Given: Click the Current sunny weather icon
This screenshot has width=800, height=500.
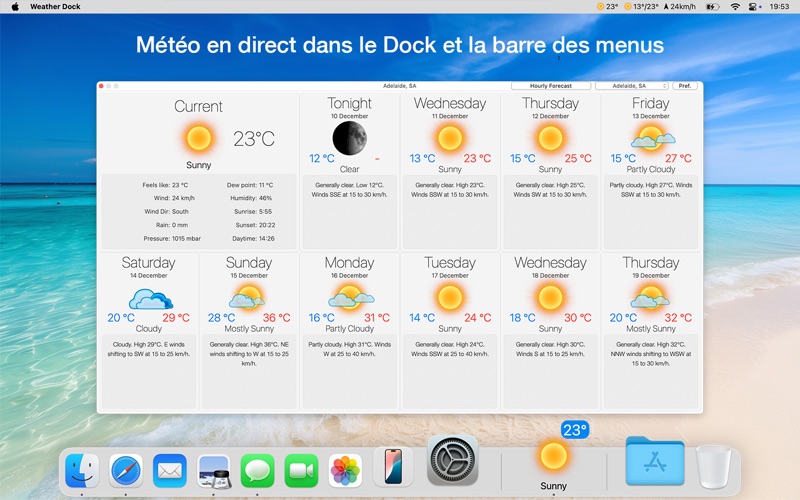Looking at the screenshot, I should 198,138.
